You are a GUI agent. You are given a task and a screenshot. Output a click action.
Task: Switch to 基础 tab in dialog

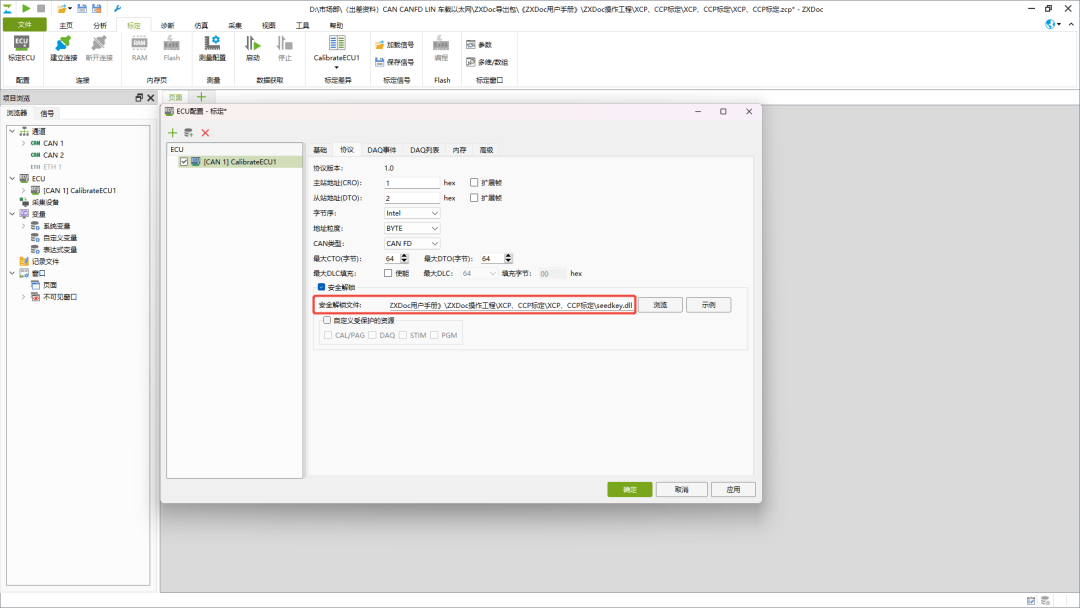coord(320,150)
